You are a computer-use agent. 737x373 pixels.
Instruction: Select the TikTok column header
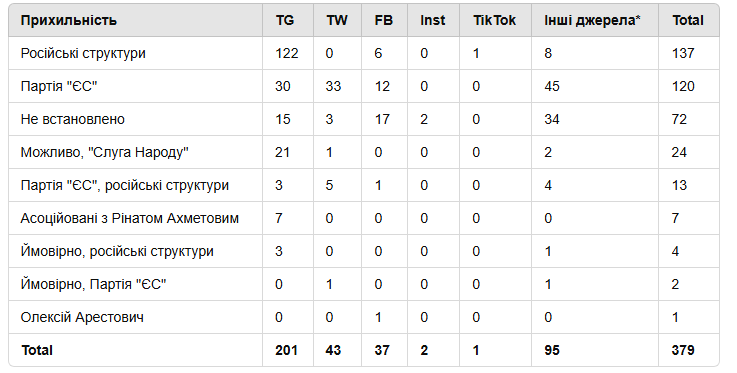494,20
